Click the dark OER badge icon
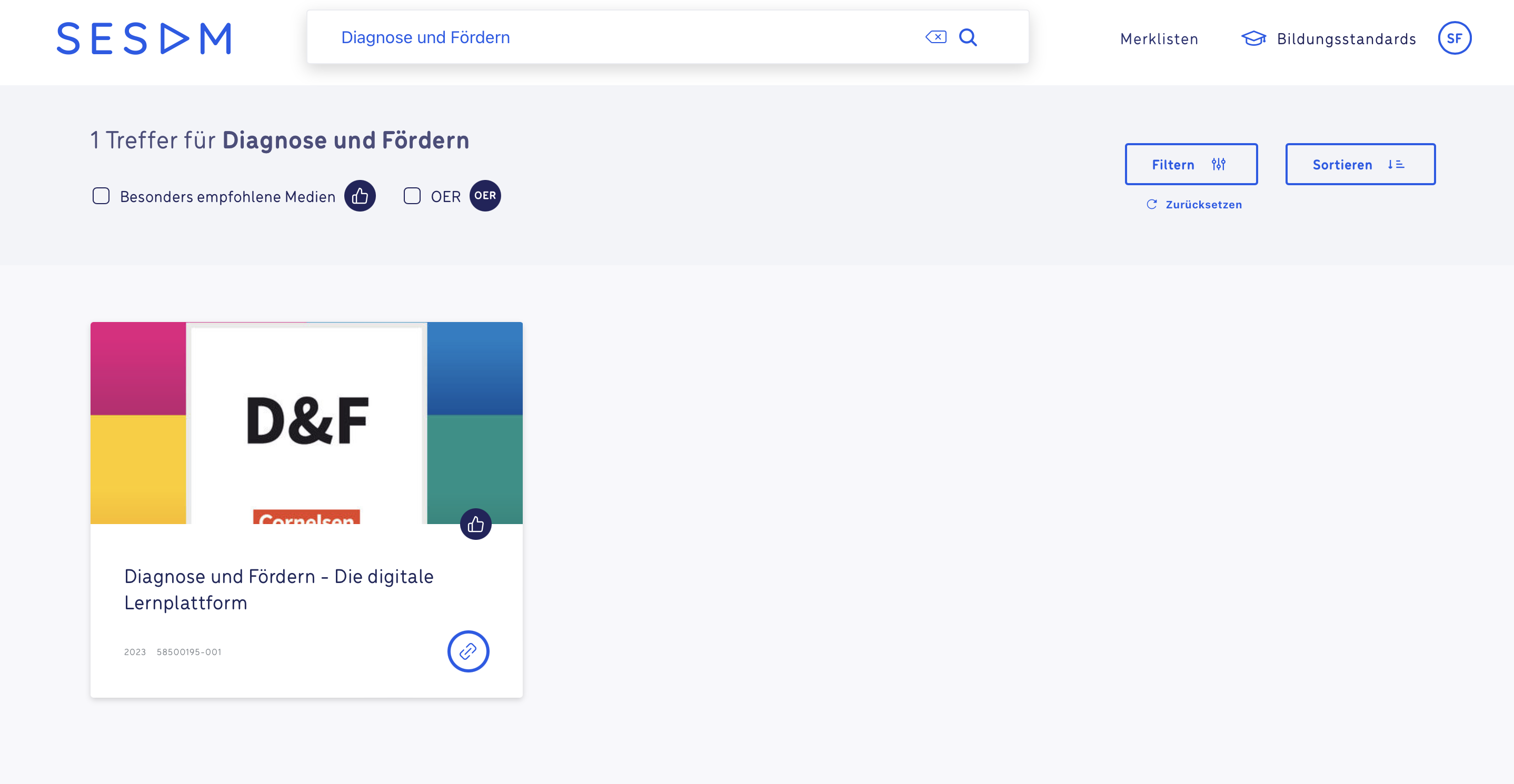1514x784 pixels. click(x=485, y=196)
